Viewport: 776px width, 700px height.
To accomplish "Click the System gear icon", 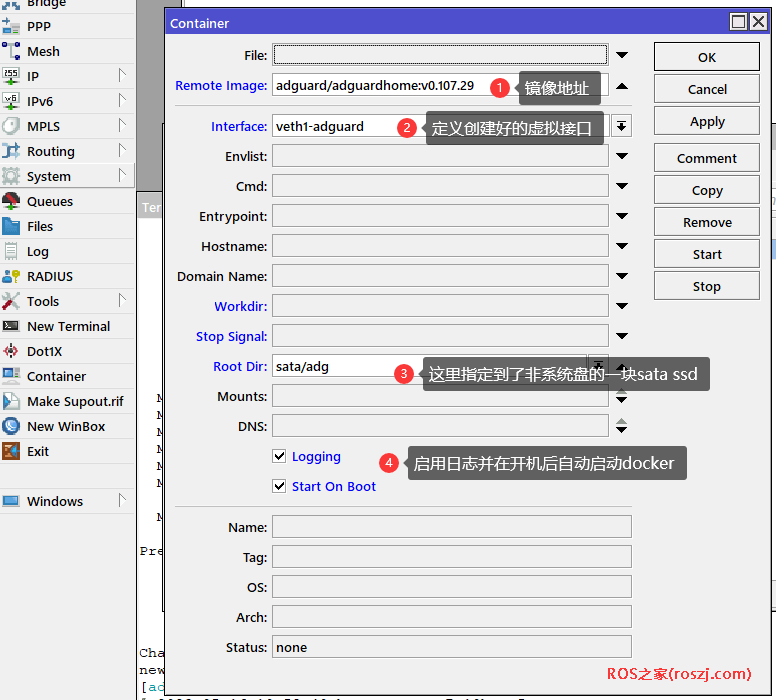I will (11, 176).
